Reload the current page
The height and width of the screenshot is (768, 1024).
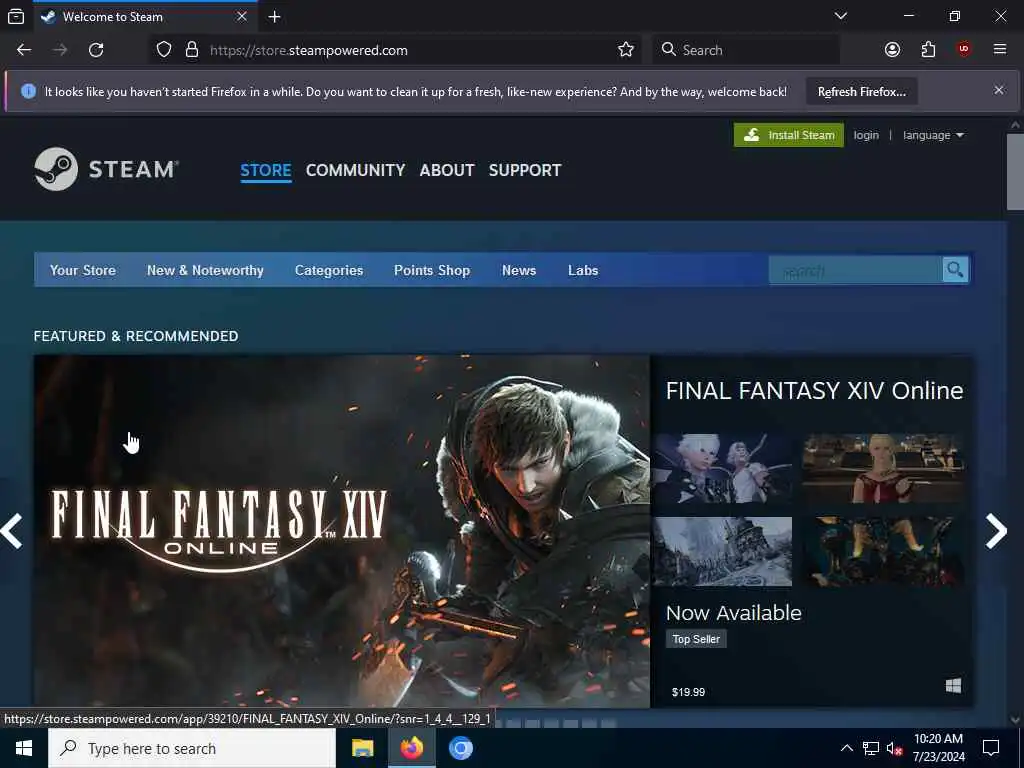pos(96,50)
